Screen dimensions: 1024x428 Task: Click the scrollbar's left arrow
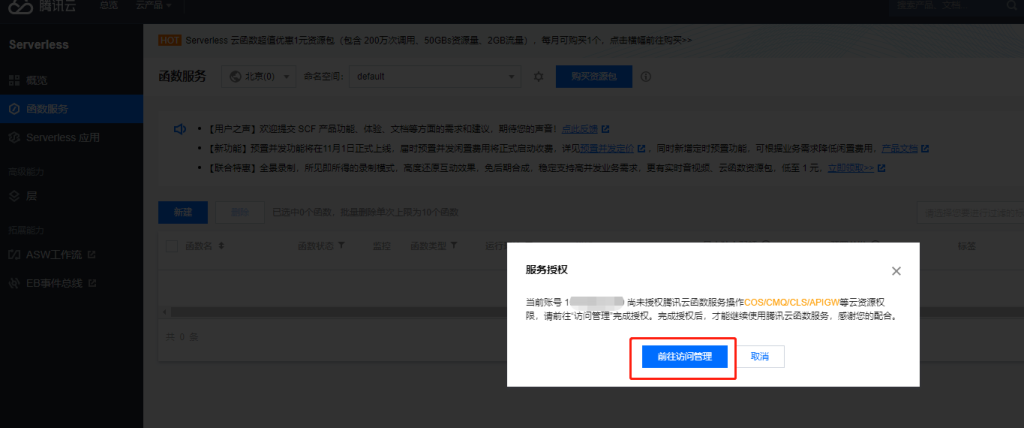click(163, 313)
